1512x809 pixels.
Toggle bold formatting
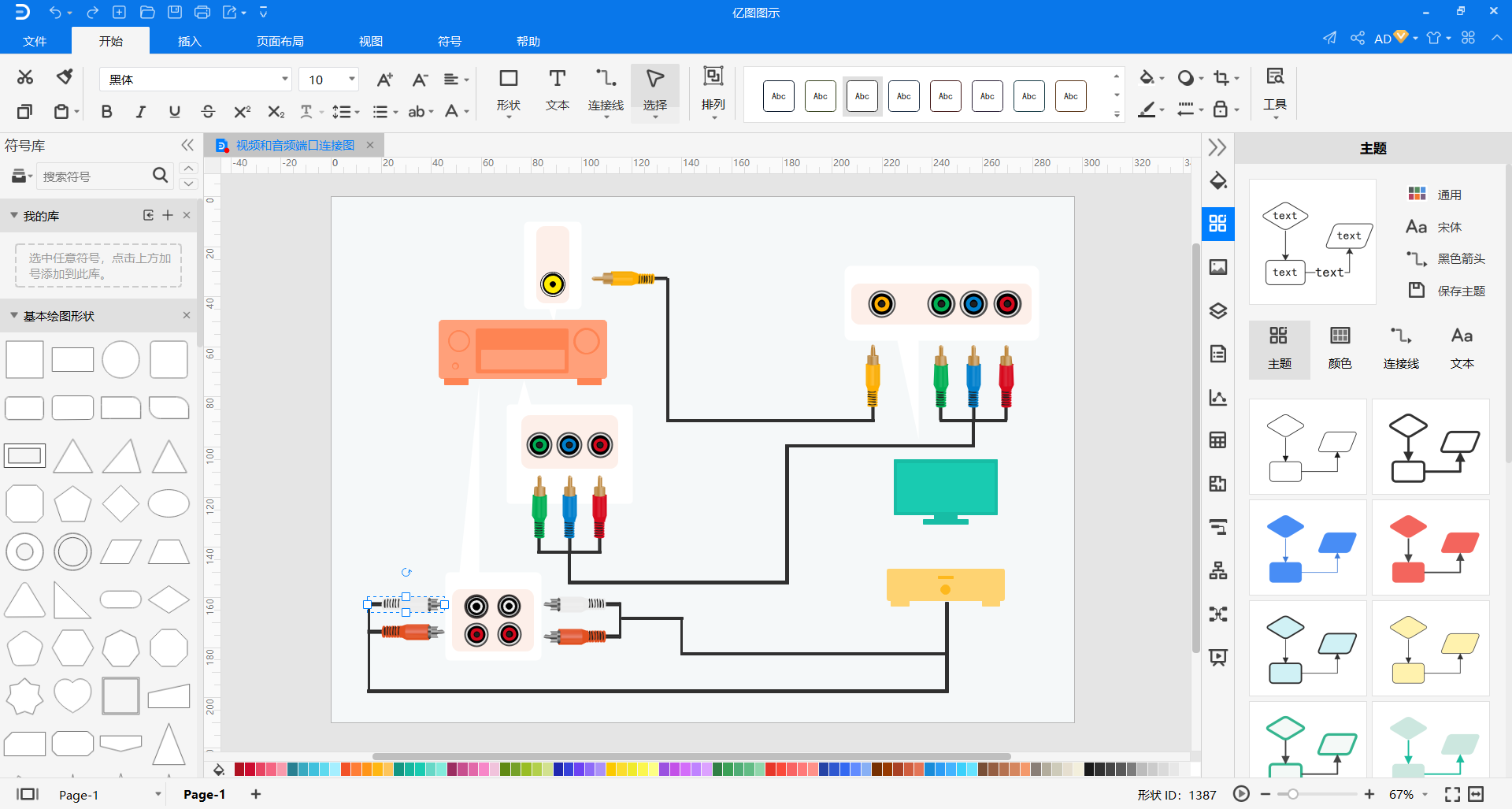pyautogui.click(x=106, y=111)
